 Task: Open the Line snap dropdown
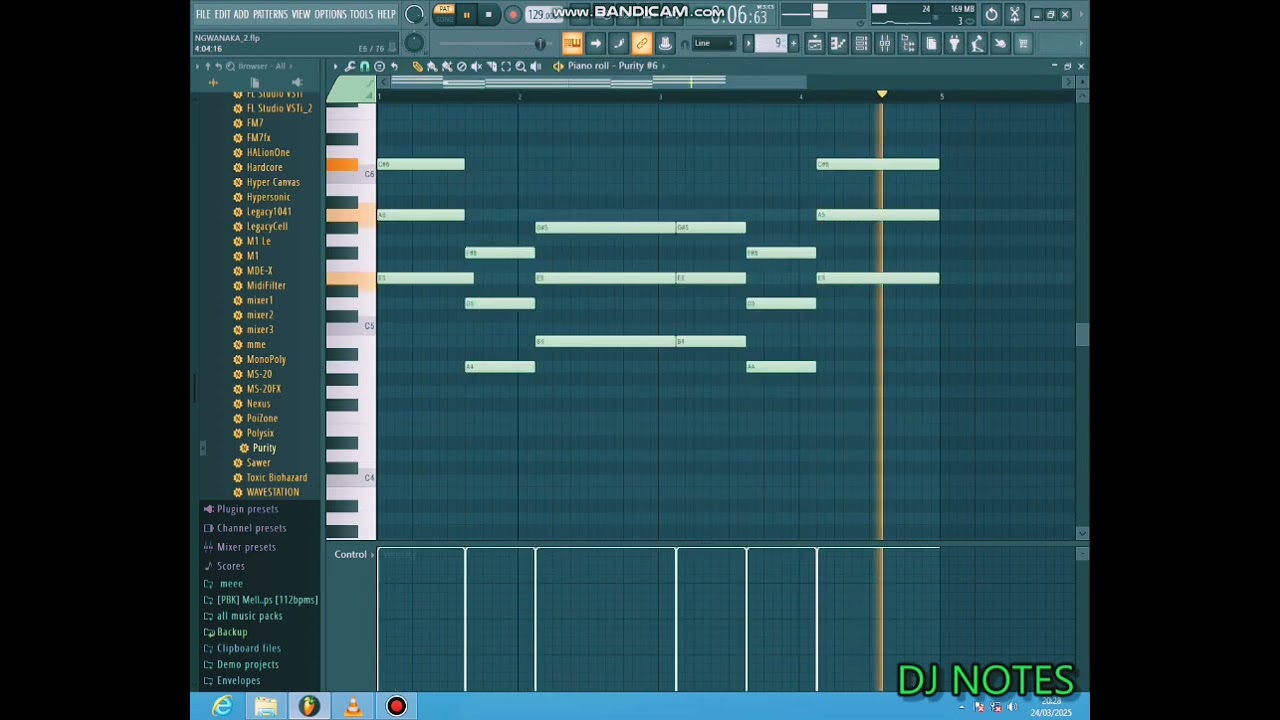pyautogui.click(x=715, y=43)
